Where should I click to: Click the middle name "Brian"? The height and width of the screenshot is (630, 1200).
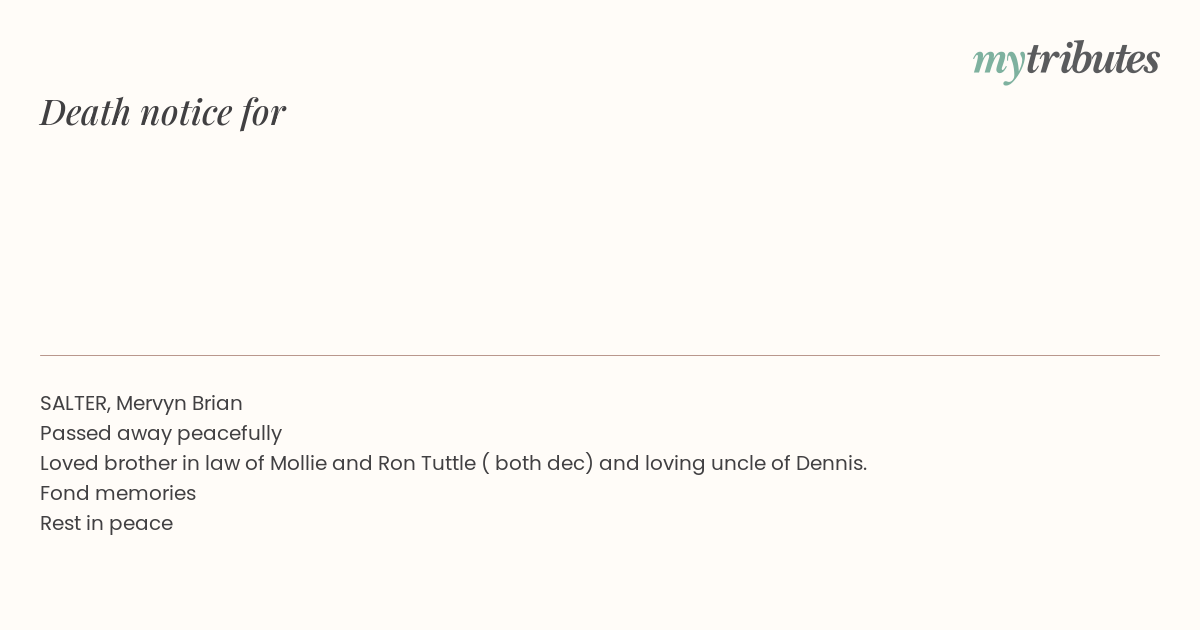217,404
